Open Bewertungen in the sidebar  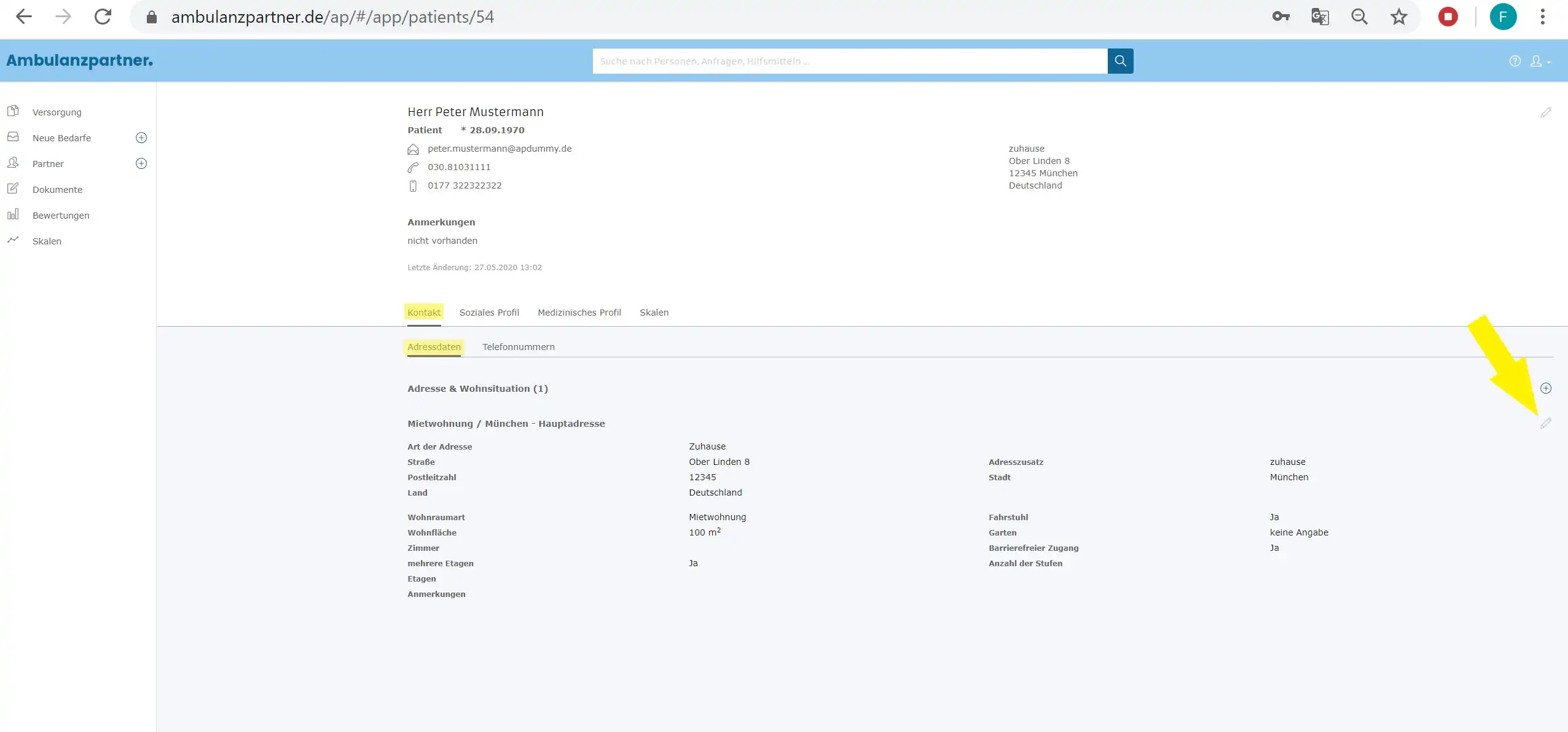coord(61,215)
